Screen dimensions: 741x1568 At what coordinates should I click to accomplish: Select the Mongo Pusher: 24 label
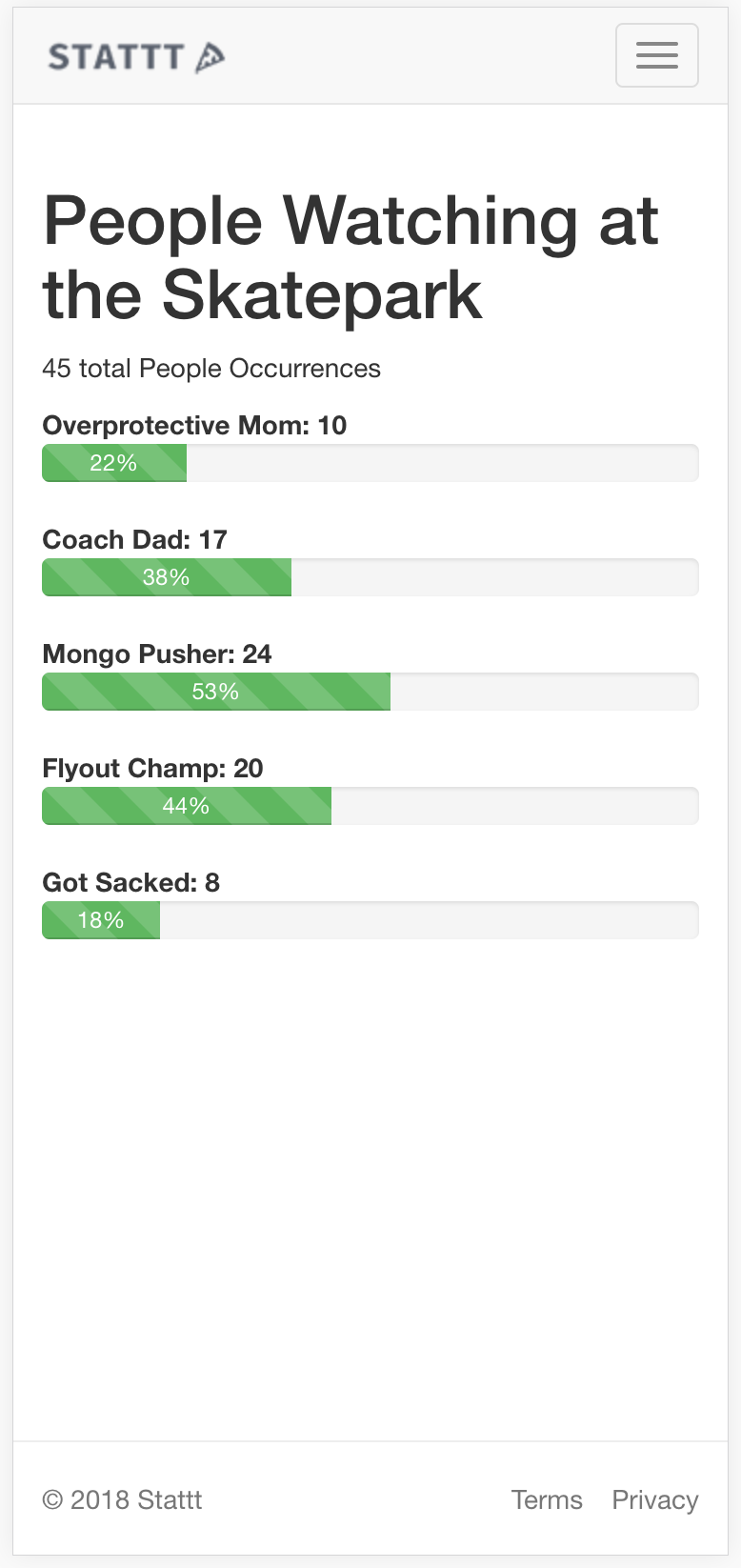[157, 653]
